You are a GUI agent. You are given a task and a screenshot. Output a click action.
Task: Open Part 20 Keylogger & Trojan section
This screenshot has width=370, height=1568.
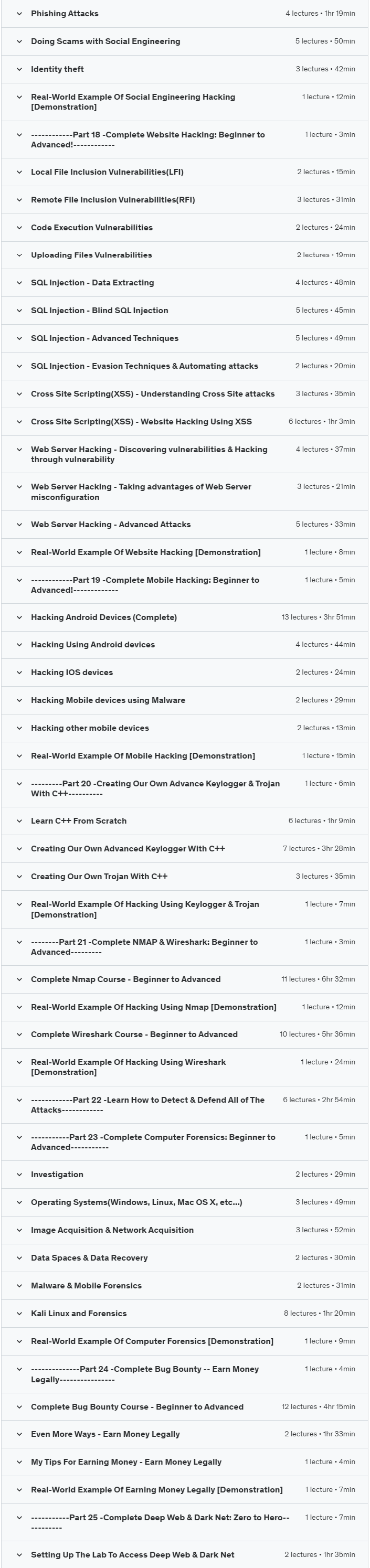(x=155, y=788)
